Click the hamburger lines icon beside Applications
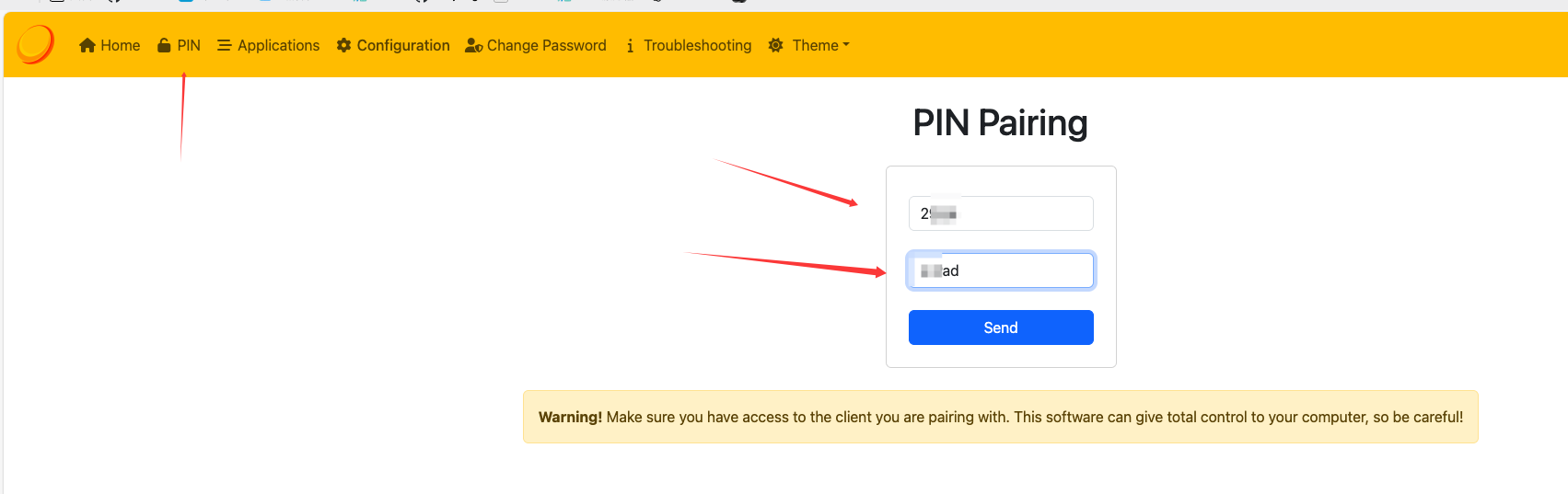 pyautogui.click(x=224, y=45)
